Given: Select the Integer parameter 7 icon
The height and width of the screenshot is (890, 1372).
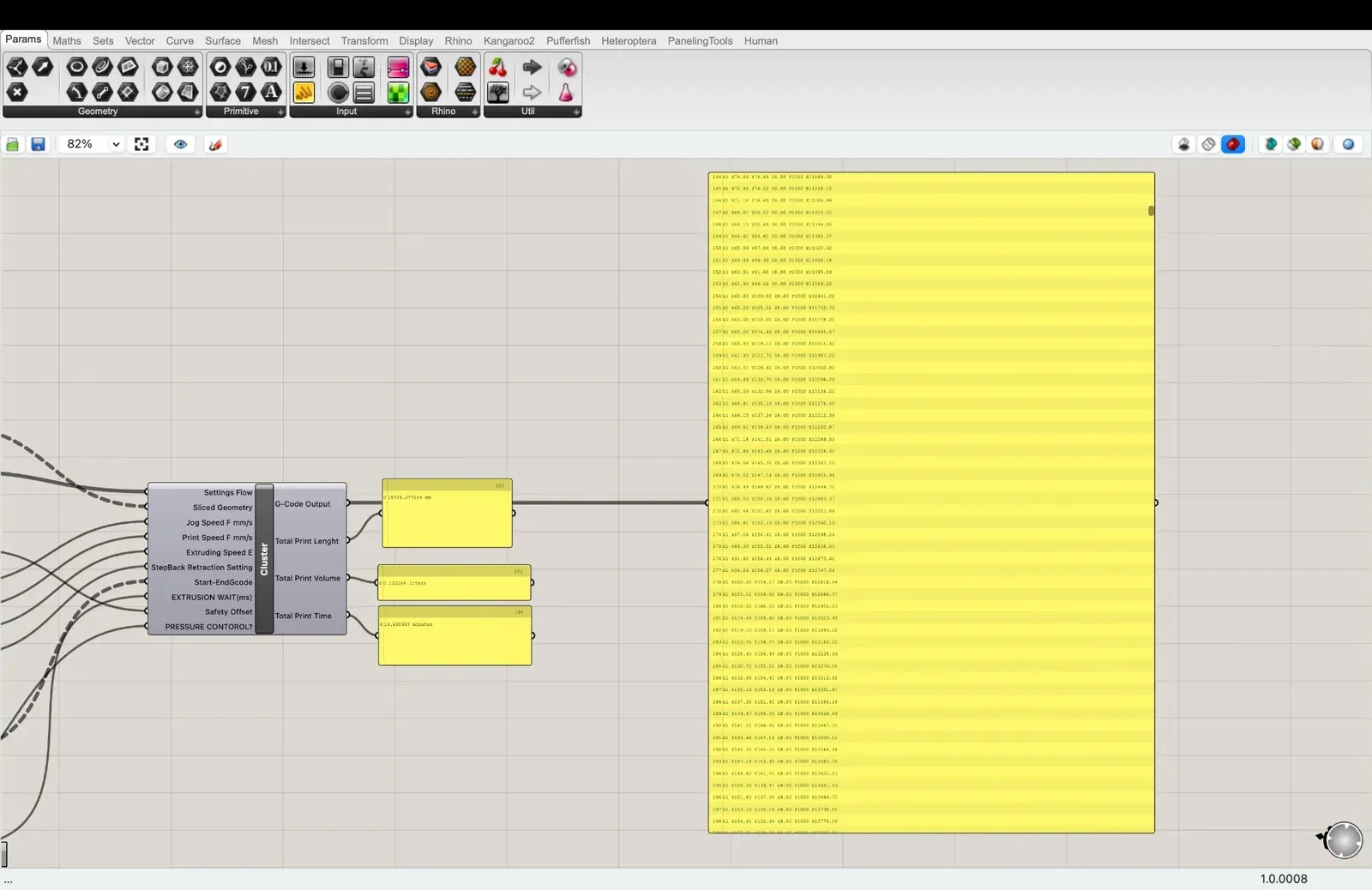Looking at the screenshot, I should [x=246, y=92].
